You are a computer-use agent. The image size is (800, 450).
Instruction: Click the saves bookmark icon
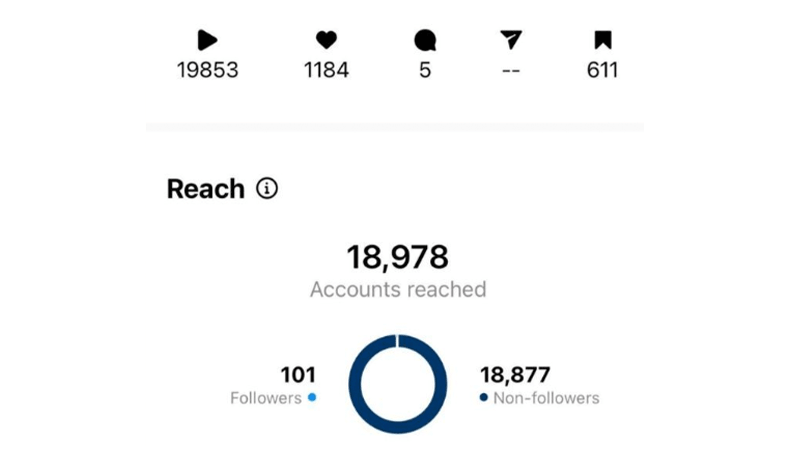click(602, 40)
